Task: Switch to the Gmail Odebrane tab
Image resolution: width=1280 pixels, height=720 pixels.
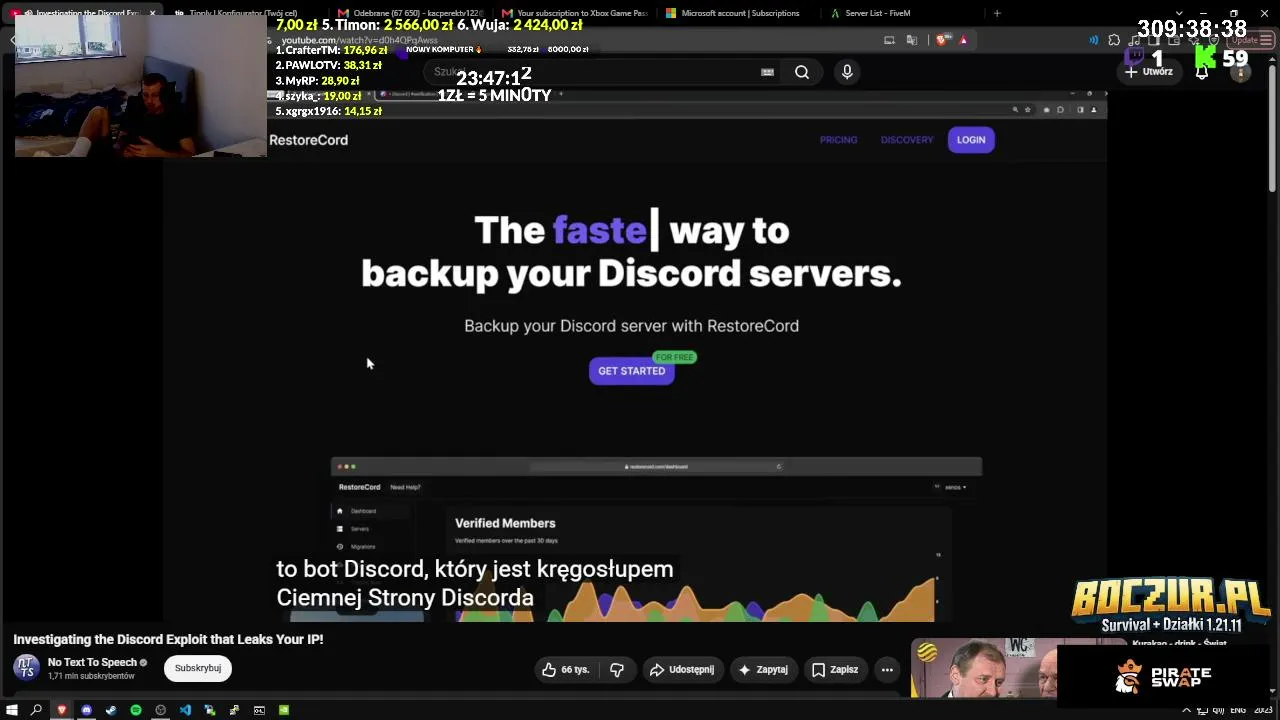Action: [411, 13]
